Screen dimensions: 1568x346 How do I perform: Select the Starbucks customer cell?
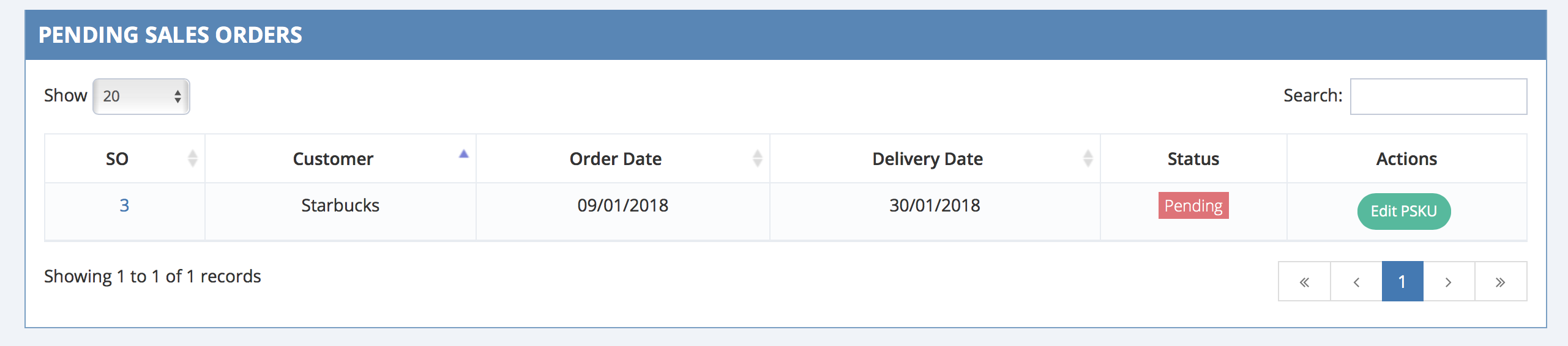(340, 205)
